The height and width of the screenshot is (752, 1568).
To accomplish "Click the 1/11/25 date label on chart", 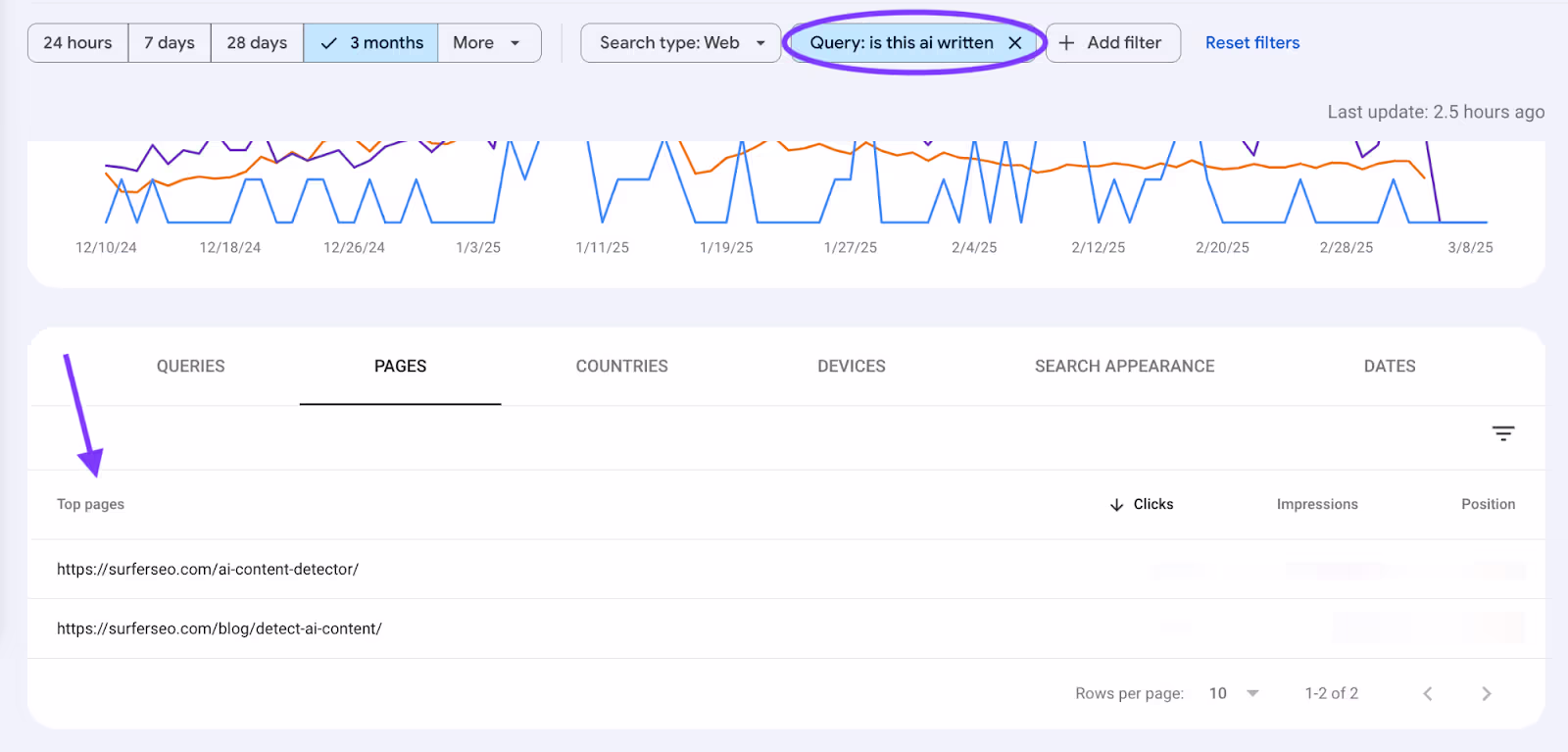I will click(603, 248).
